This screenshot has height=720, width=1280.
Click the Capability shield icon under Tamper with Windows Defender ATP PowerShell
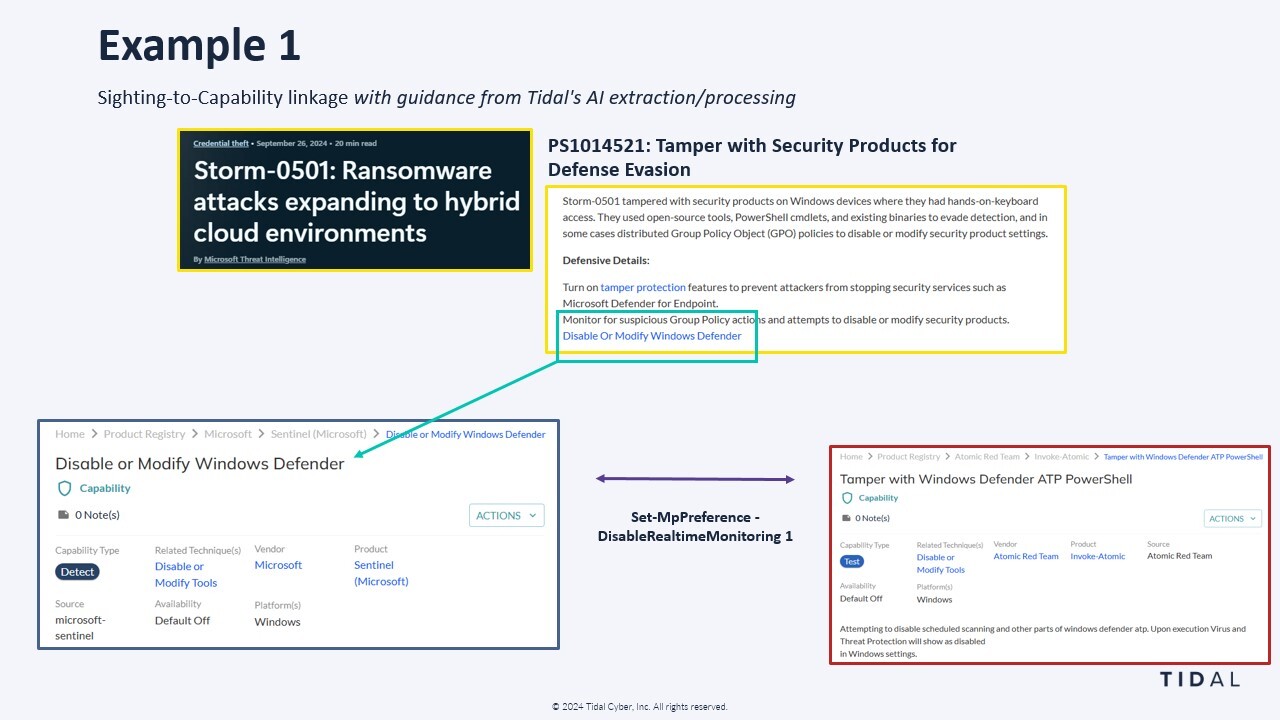tap(847, 498)
